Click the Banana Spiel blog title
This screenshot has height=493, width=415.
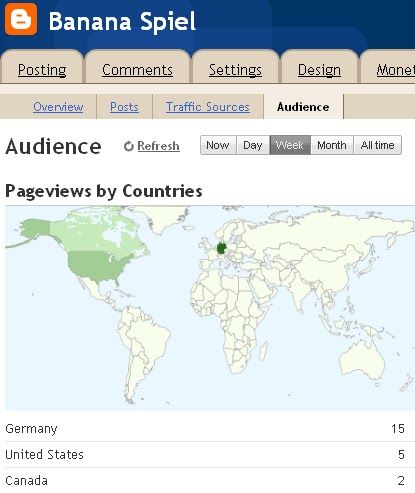point(122,21)
